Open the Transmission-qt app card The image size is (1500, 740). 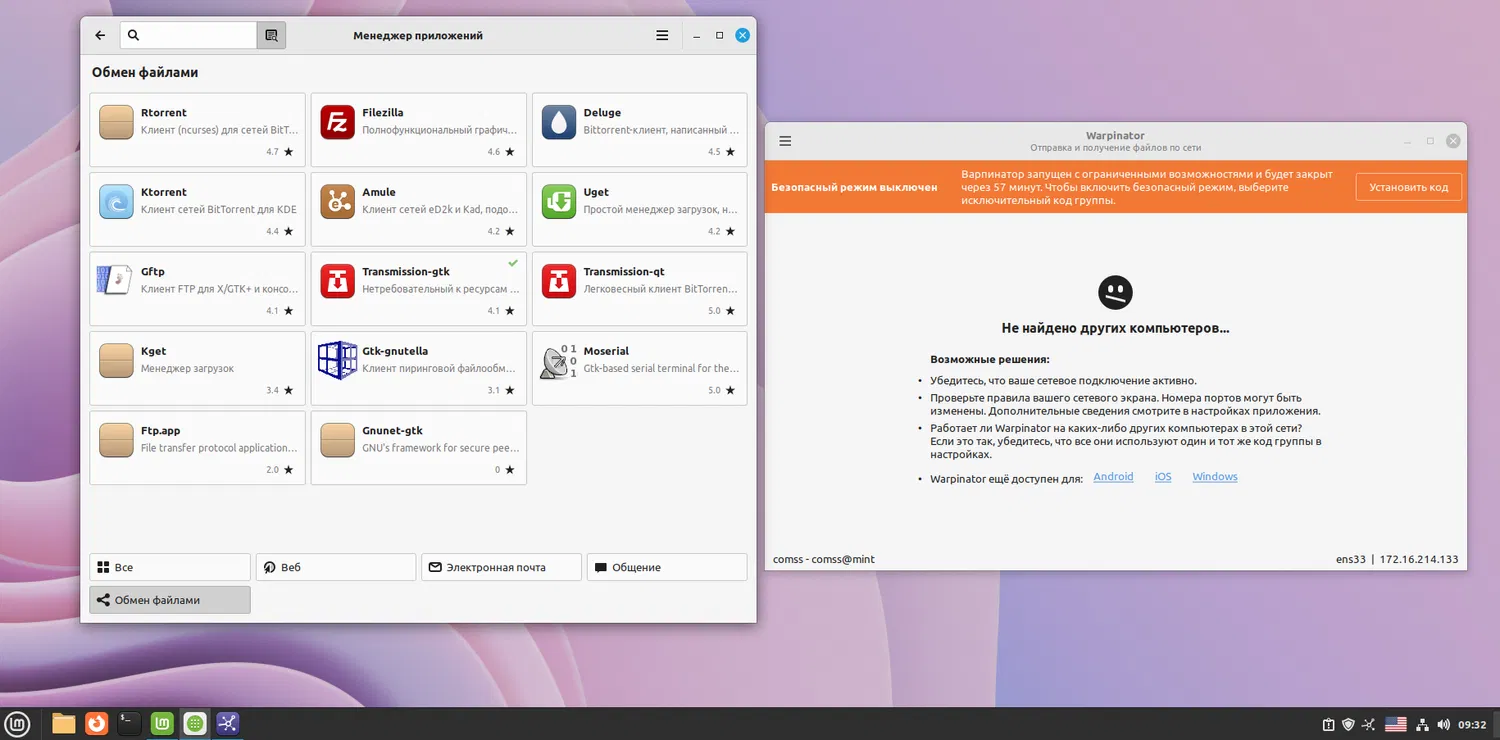click(640, 289)
